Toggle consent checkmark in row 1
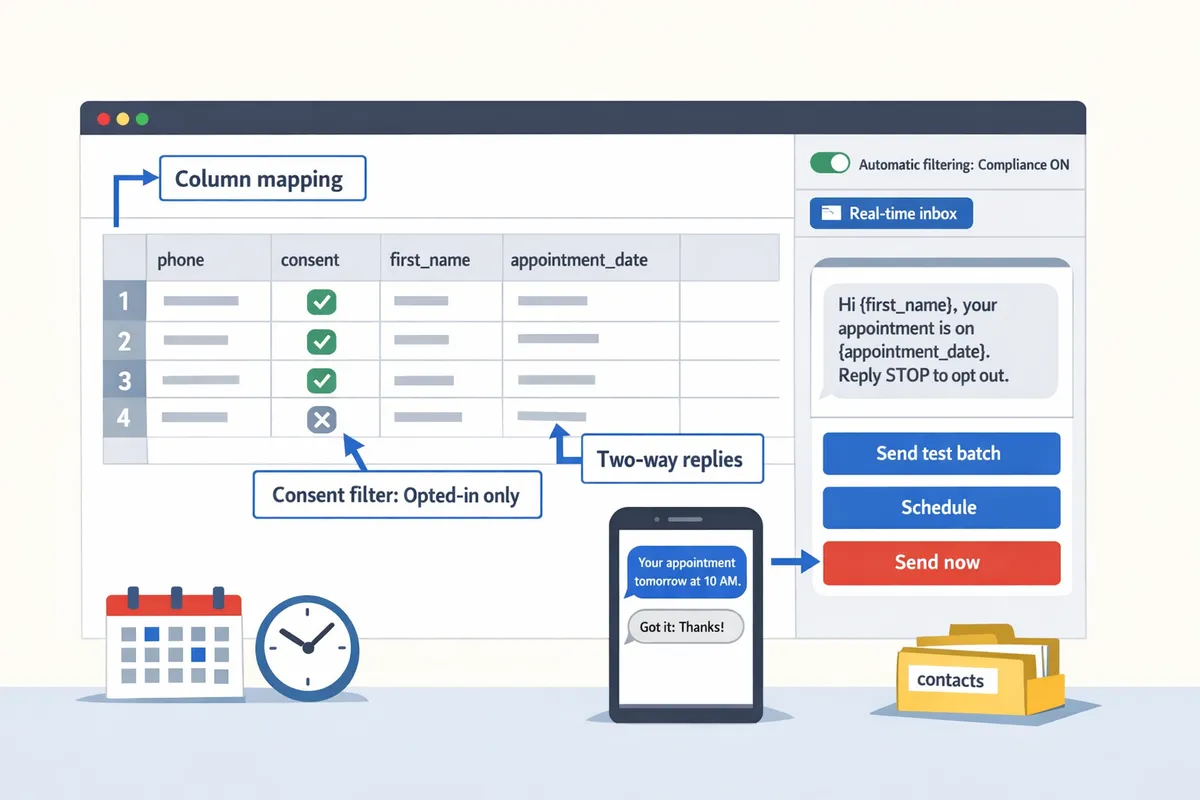The height and width of the screenshot is (800, 1200). pyautogui.click(x=321, y=301)
